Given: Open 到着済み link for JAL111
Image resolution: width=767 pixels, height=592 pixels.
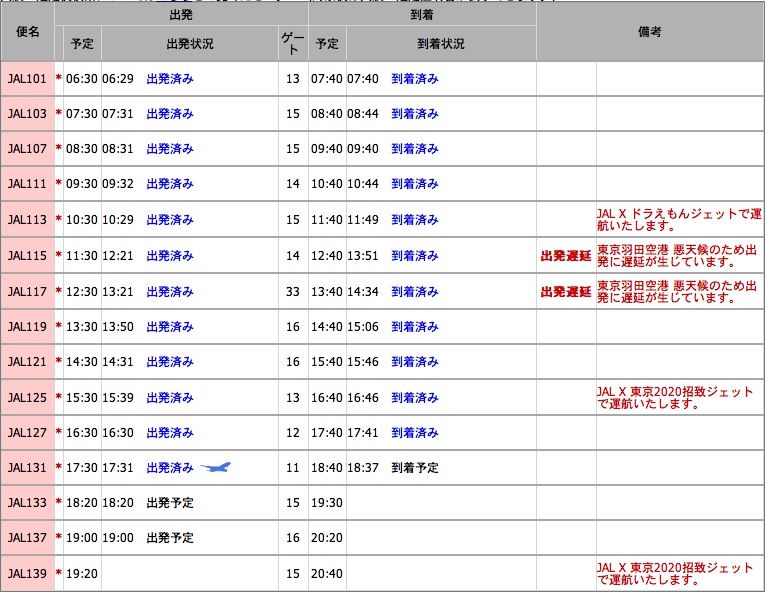Looking at the screenshot, I should (415, 184).
